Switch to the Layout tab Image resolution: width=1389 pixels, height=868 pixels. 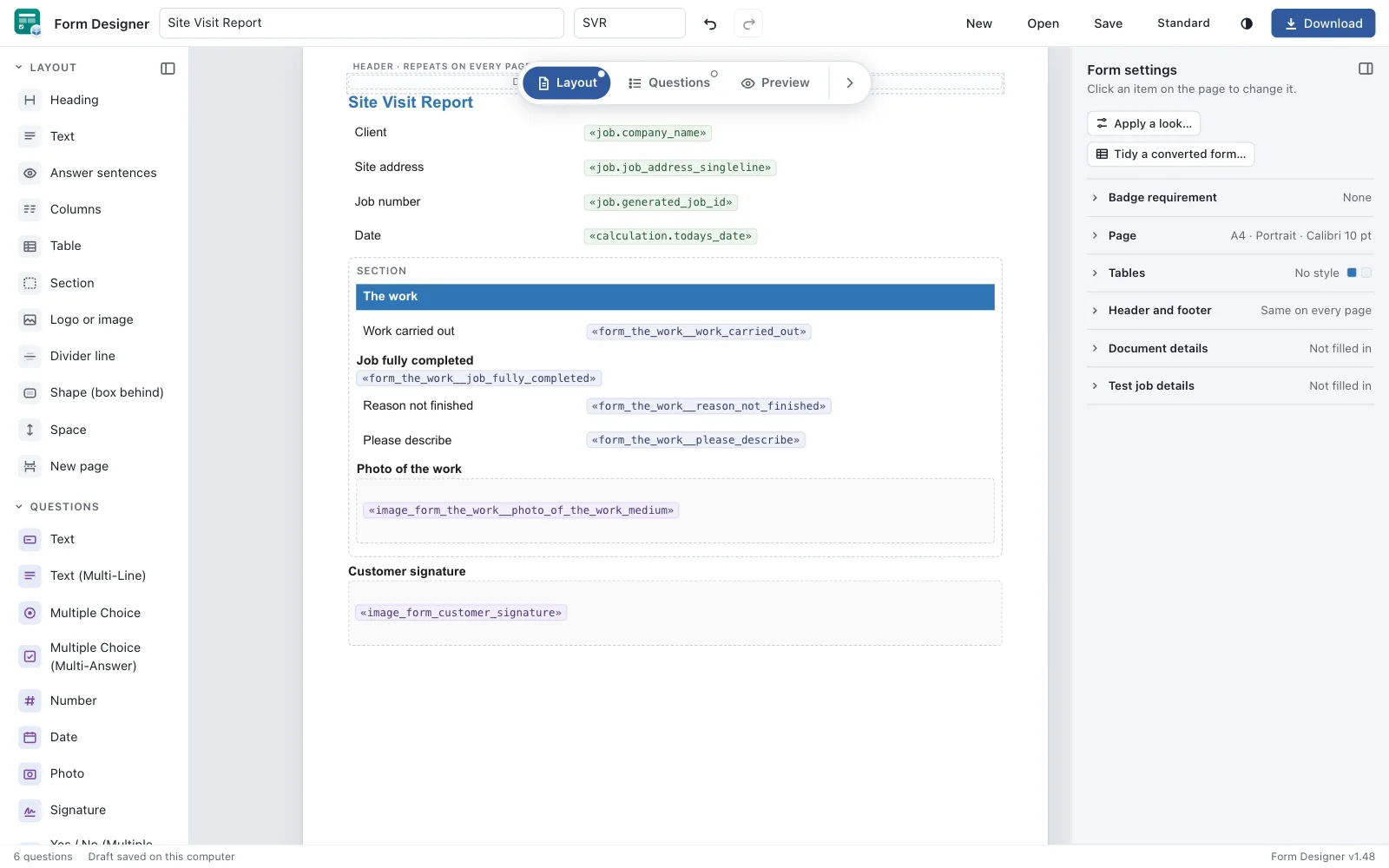tap(567, 82)
